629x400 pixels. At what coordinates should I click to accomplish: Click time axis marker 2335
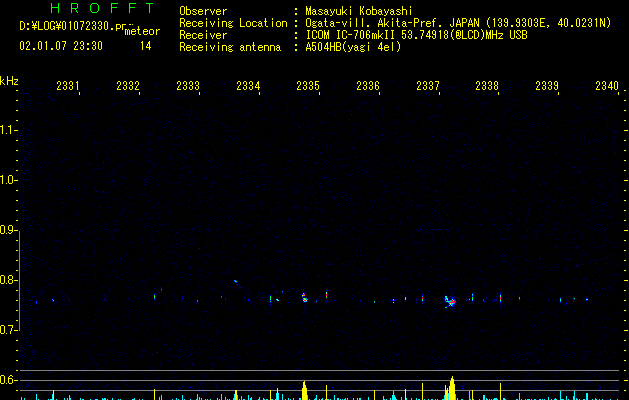308,86
